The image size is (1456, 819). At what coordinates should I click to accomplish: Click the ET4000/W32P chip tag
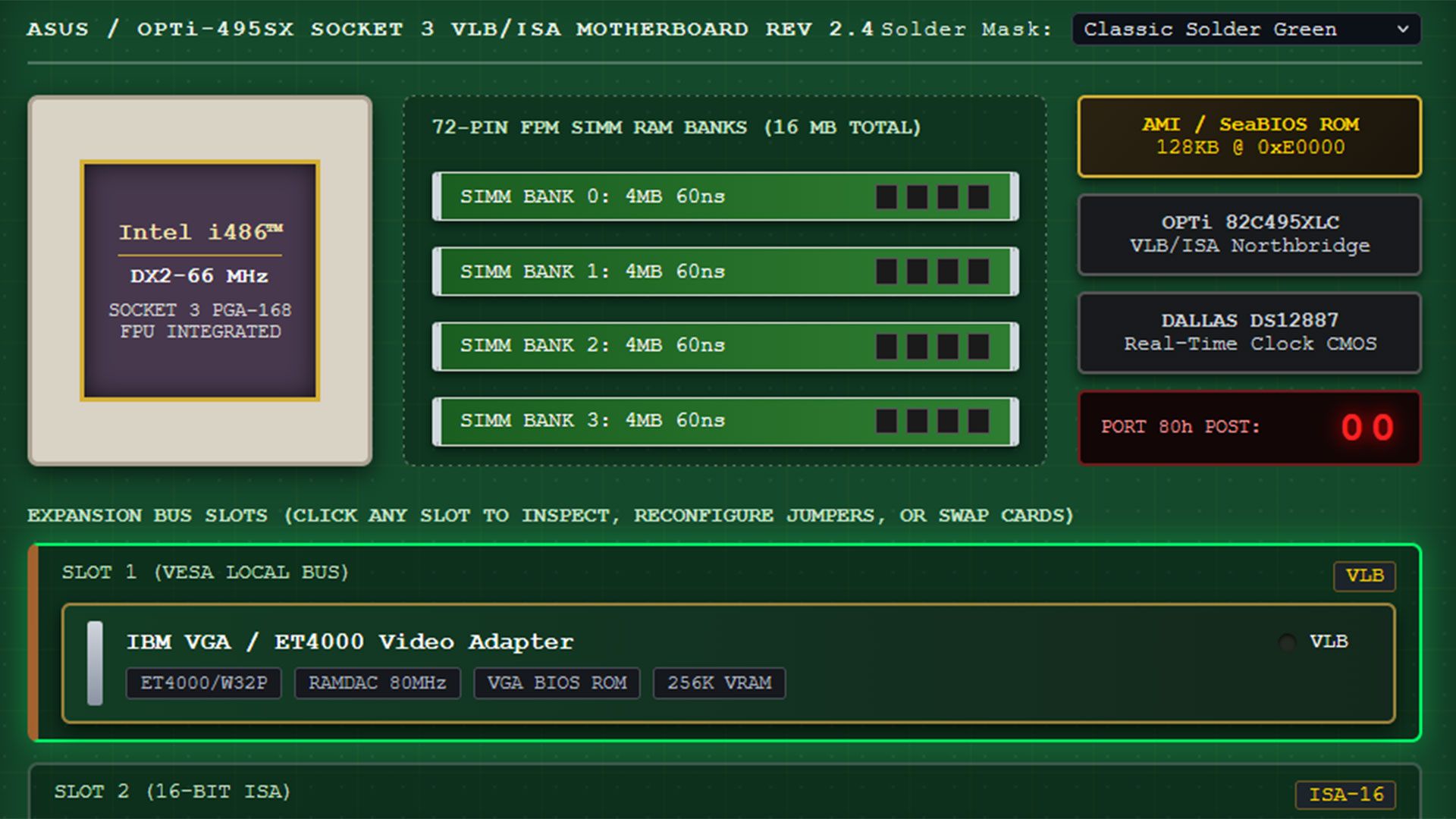tap(203, 682)
